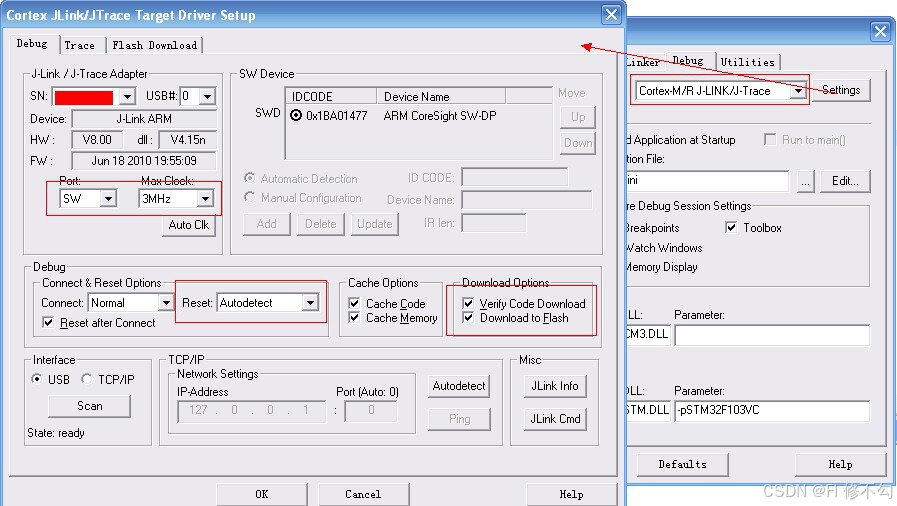Select the TCP/IP interface radio button
The width and height of the screenshot is (897, 506).
(86, 378)
